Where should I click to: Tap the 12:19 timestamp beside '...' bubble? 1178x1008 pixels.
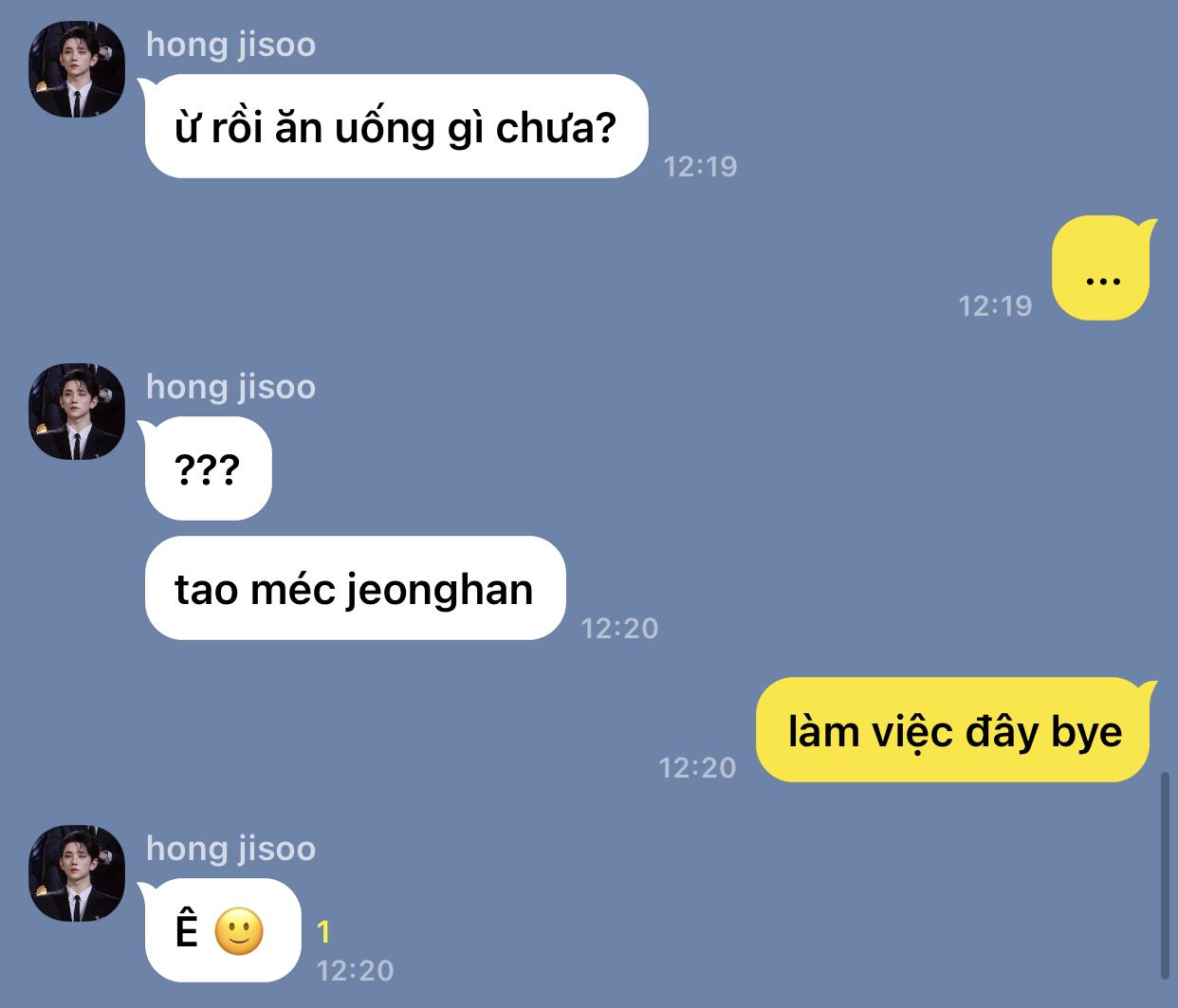pos(995,305)
